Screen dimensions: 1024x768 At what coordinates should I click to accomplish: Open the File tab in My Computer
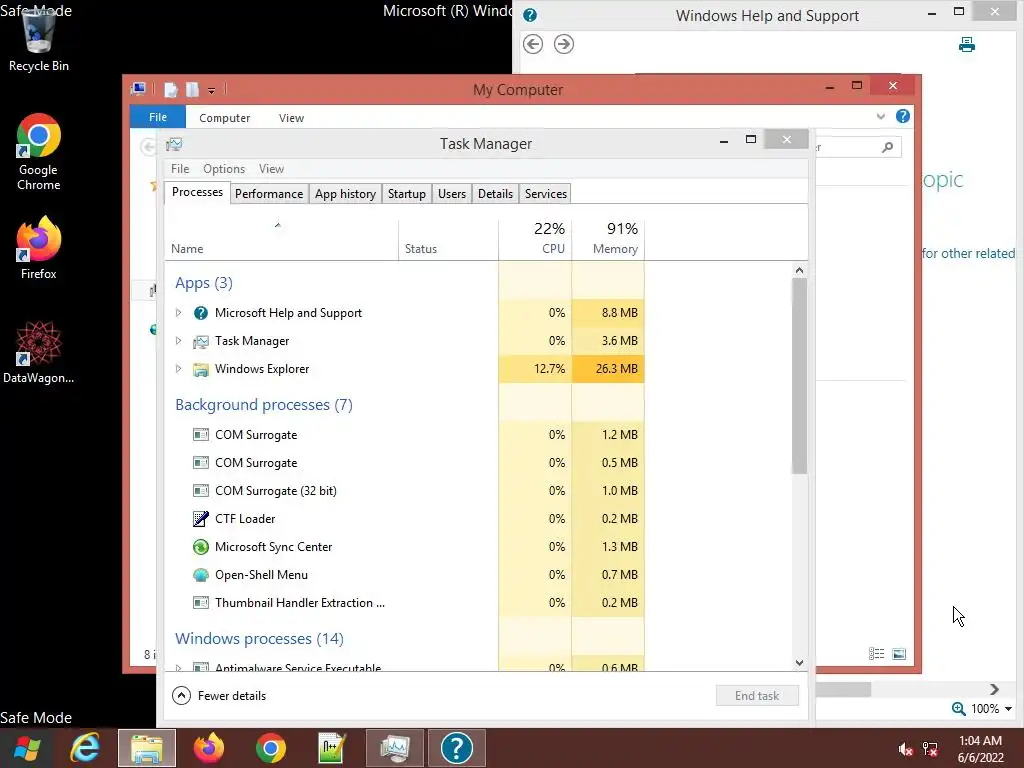point(158,117)
